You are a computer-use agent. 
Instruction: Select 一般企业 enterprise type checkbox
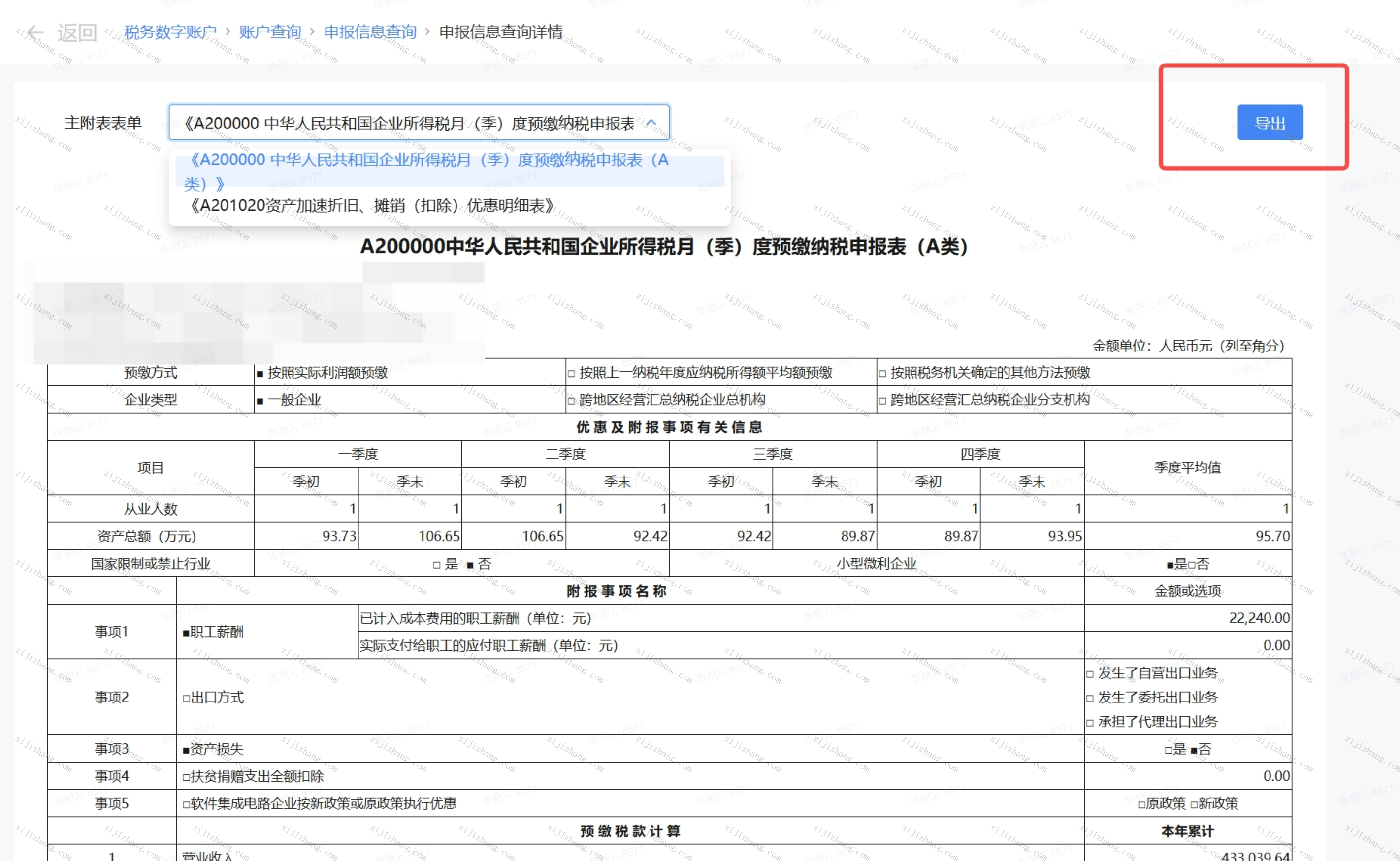tap(260, 401)
